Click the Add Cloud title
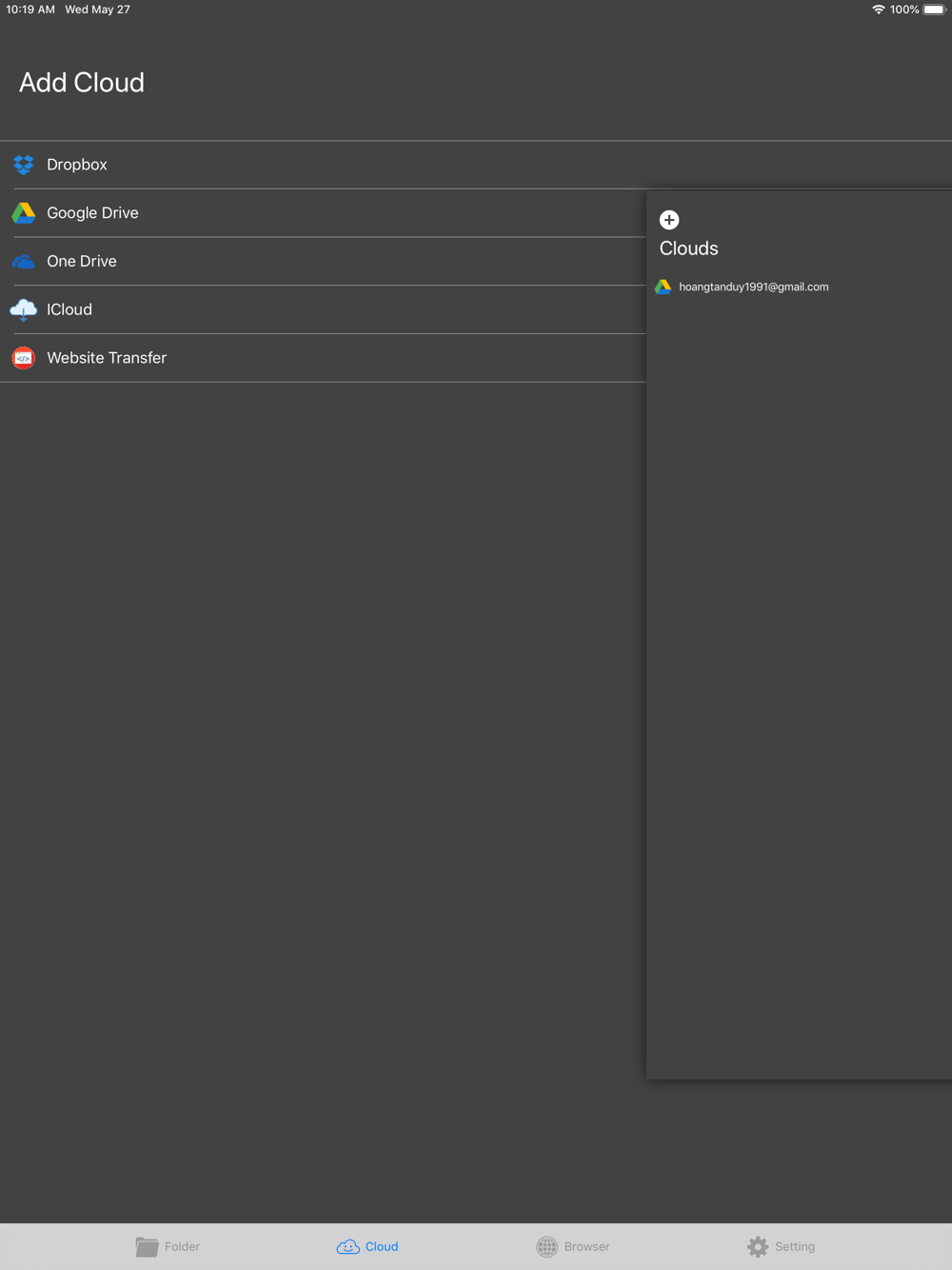This screenshot has width=952, height=1270. click(x=82, y=83)
